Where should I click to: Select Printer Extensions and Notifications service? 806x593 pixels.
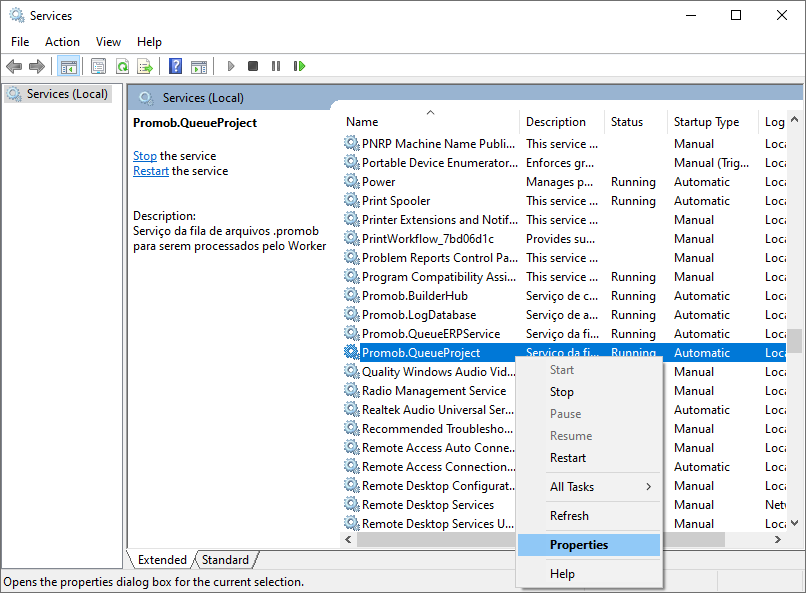point(564,219)
